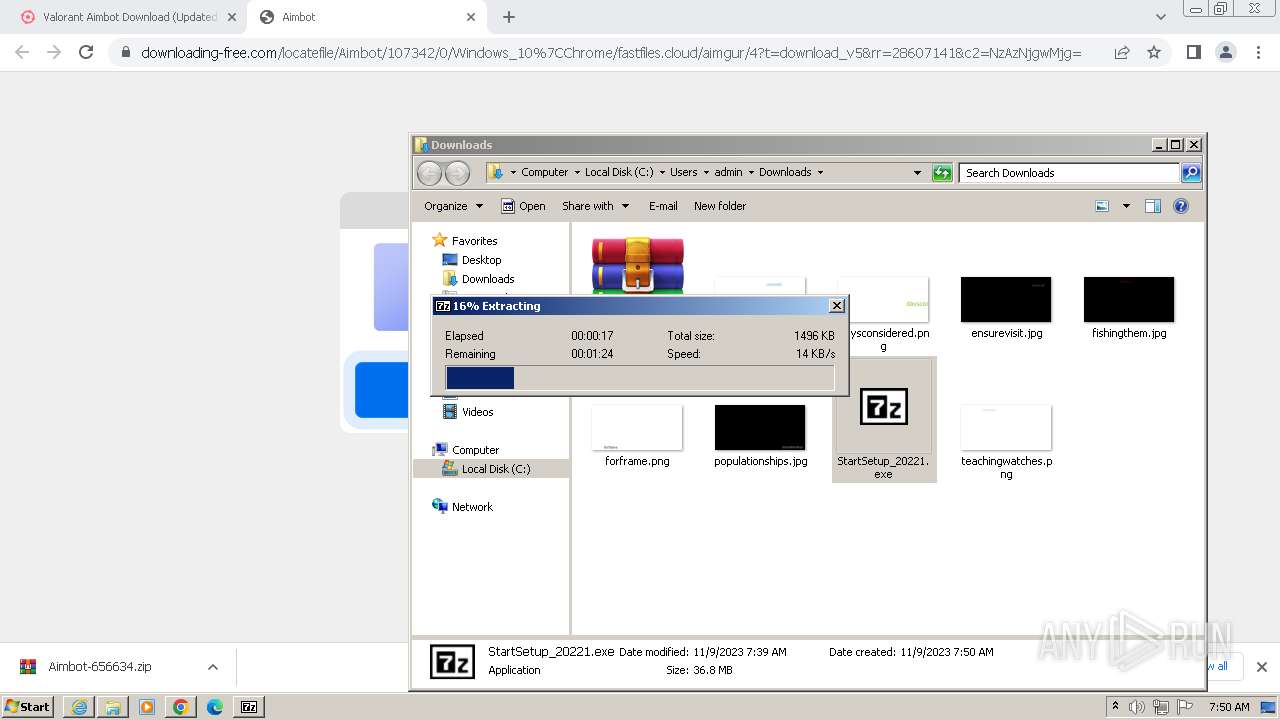Open options arrow for Aimbot-656634.zip download
This screenshot has height=720, width=1280.
(x=212, y=667)
